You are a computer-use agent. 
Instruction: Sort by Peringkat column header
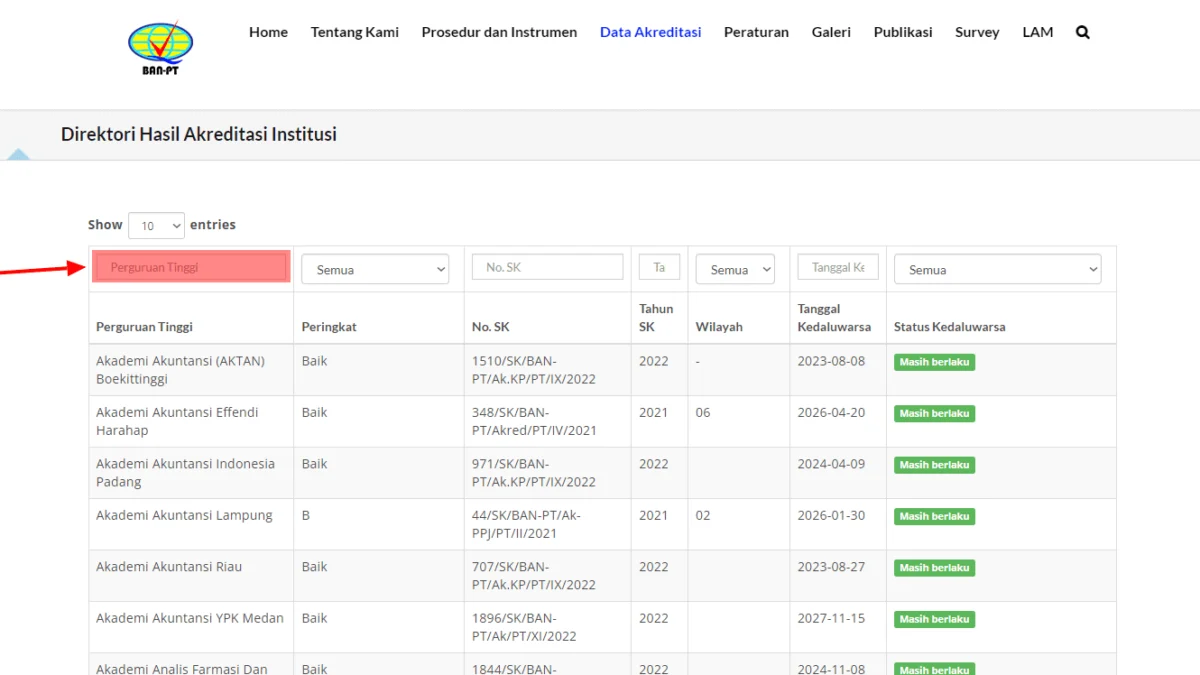point(329,327)
